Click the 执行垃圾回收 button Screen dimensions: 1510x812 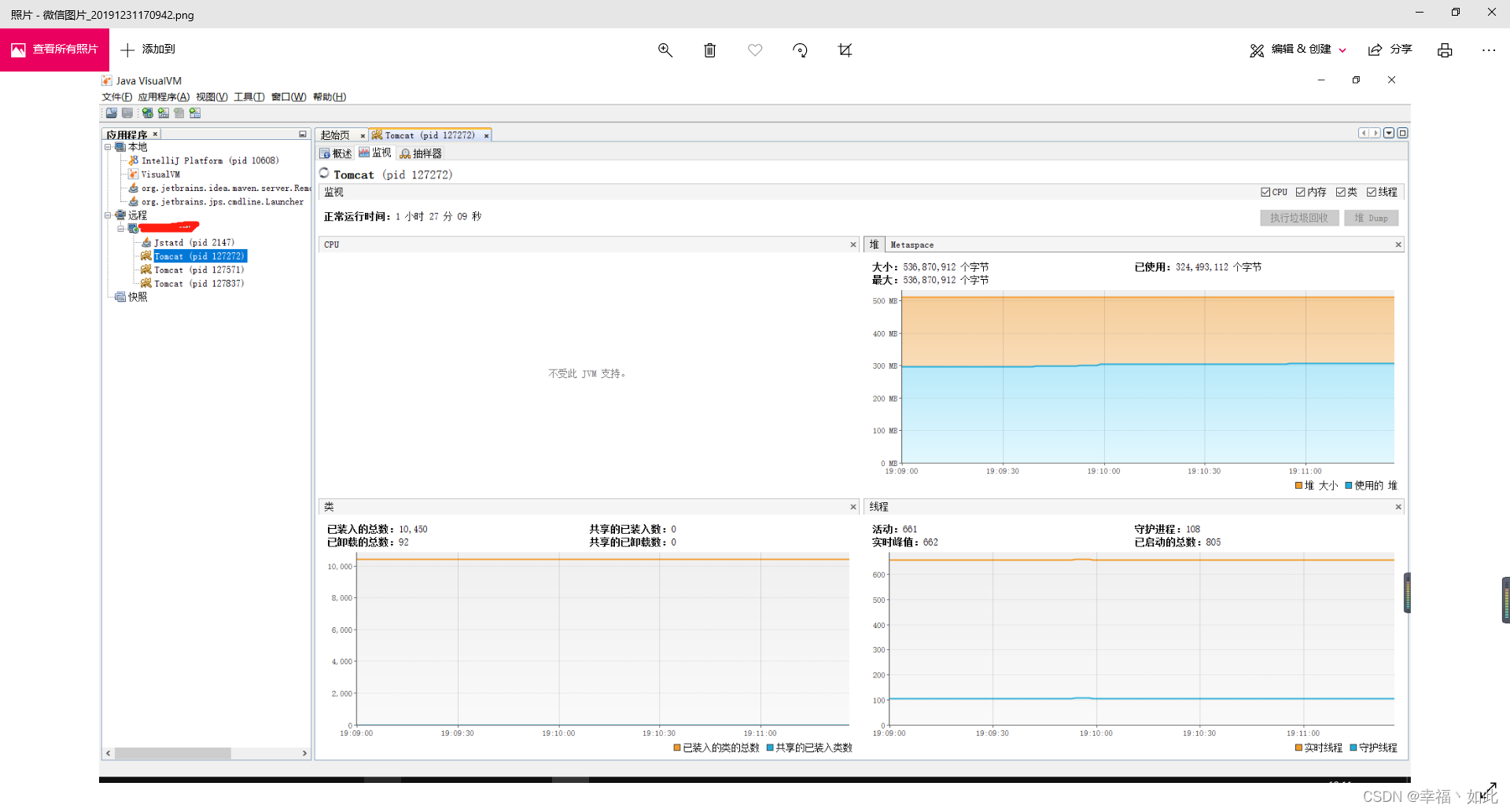coord(1299,218)
